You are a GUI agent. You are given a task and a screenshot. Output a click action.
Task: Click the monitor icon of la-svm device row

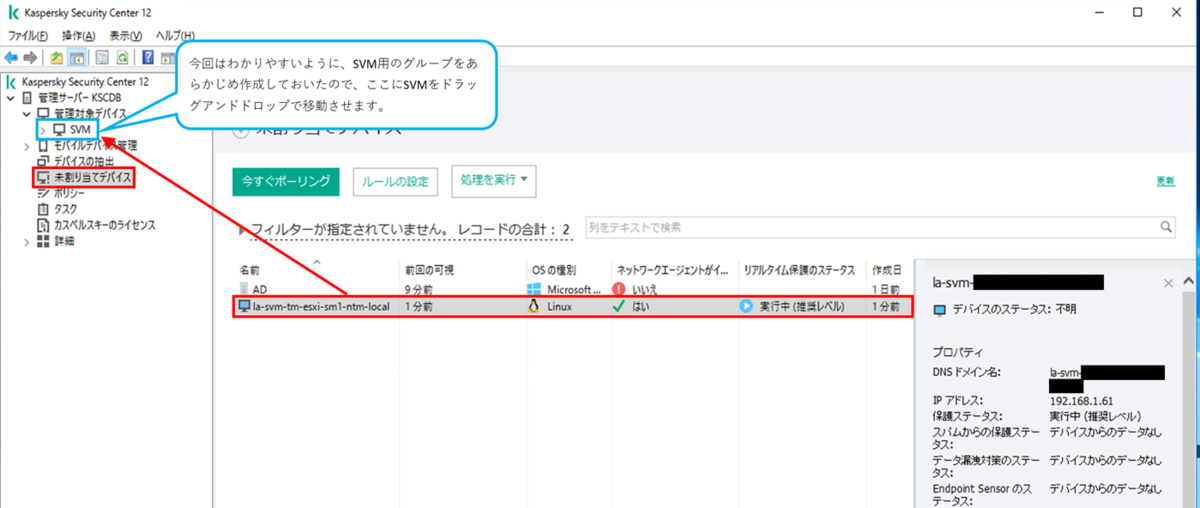tap(244, 306)
